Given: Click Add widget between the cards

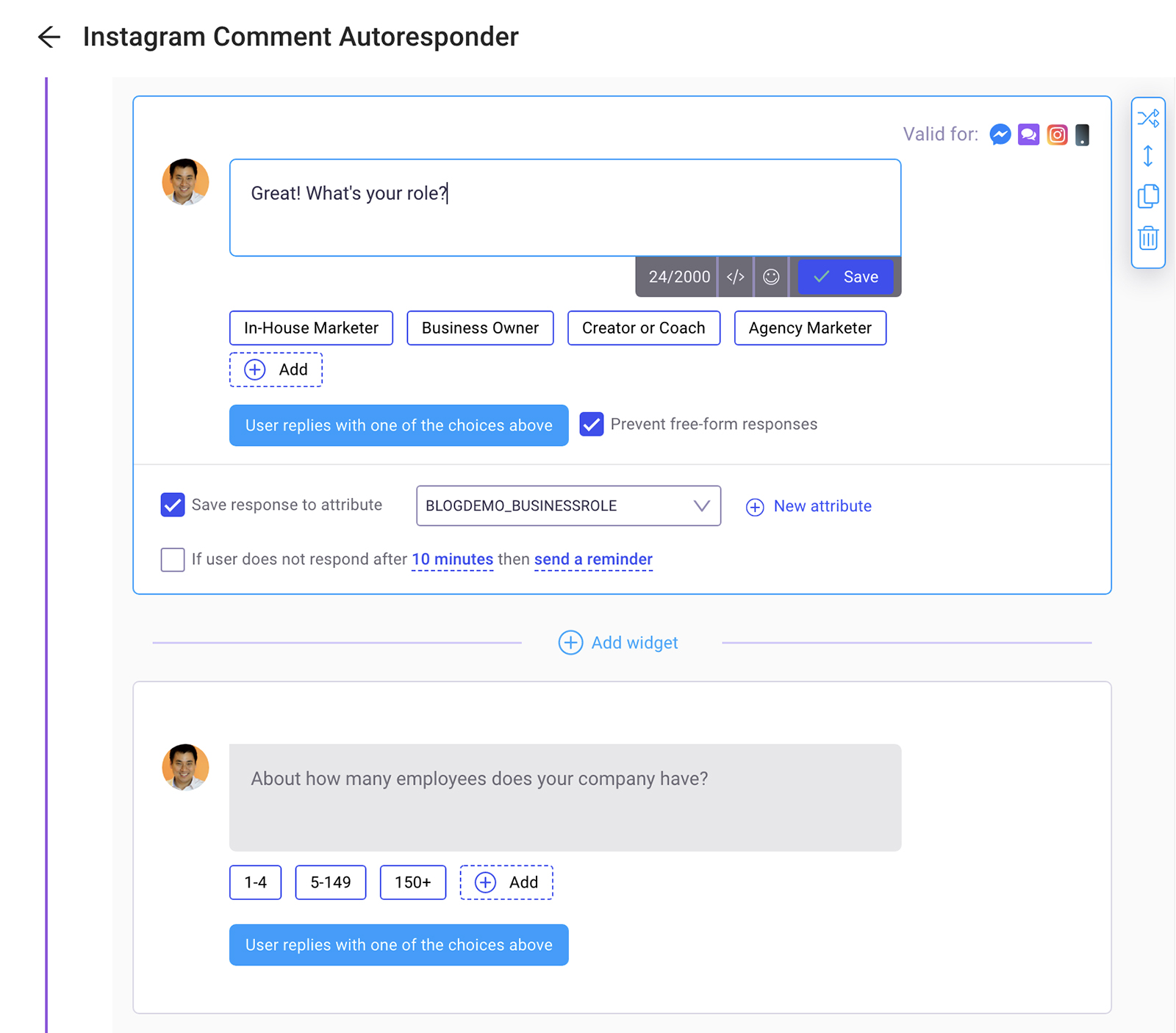Looking at the screenshot, I should pos(618,643).
